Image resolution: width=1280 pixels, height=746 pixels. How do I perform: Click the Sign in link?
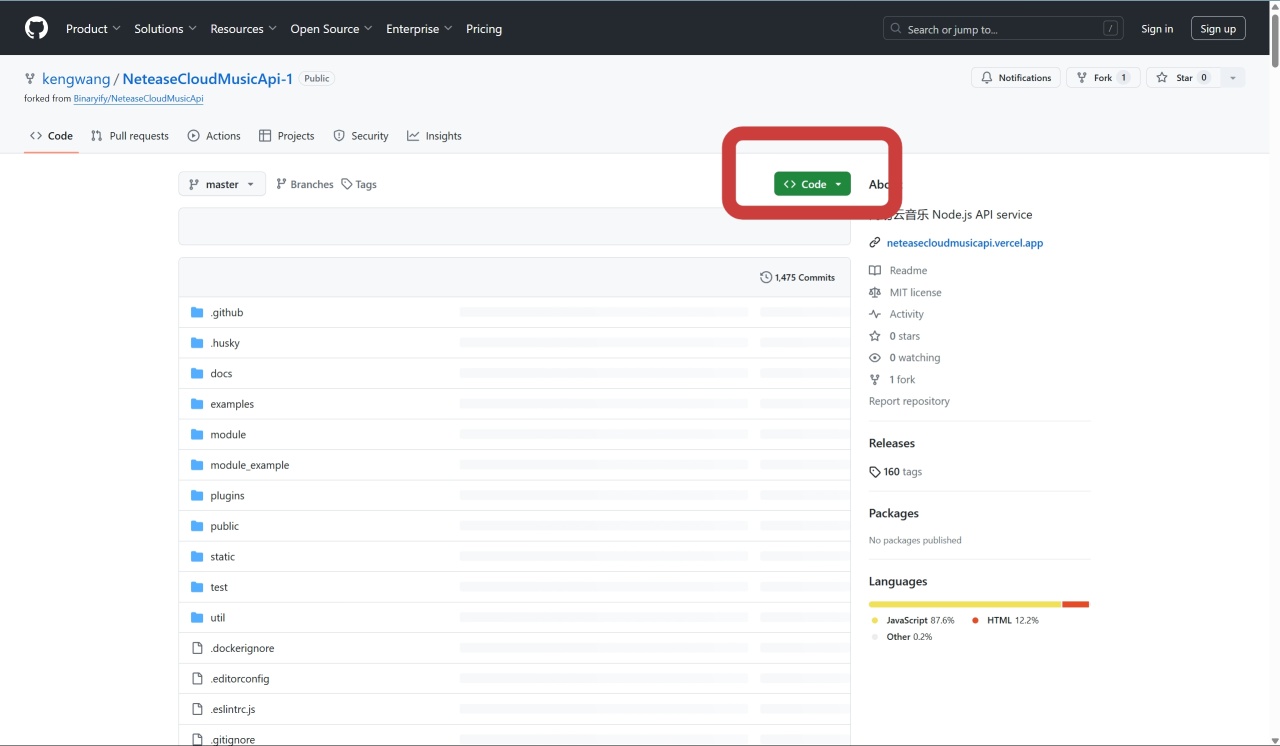pyautogui.click(x=1157, y=29)
